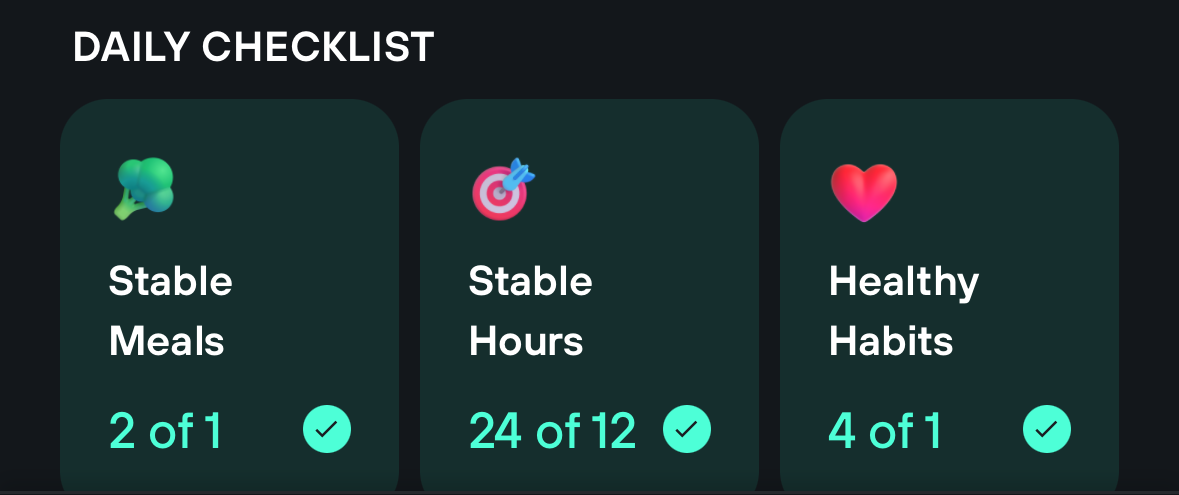The image size is (1179, 495).
Task: Select the "24 of 12" progress count
Action: click(552, 431)
